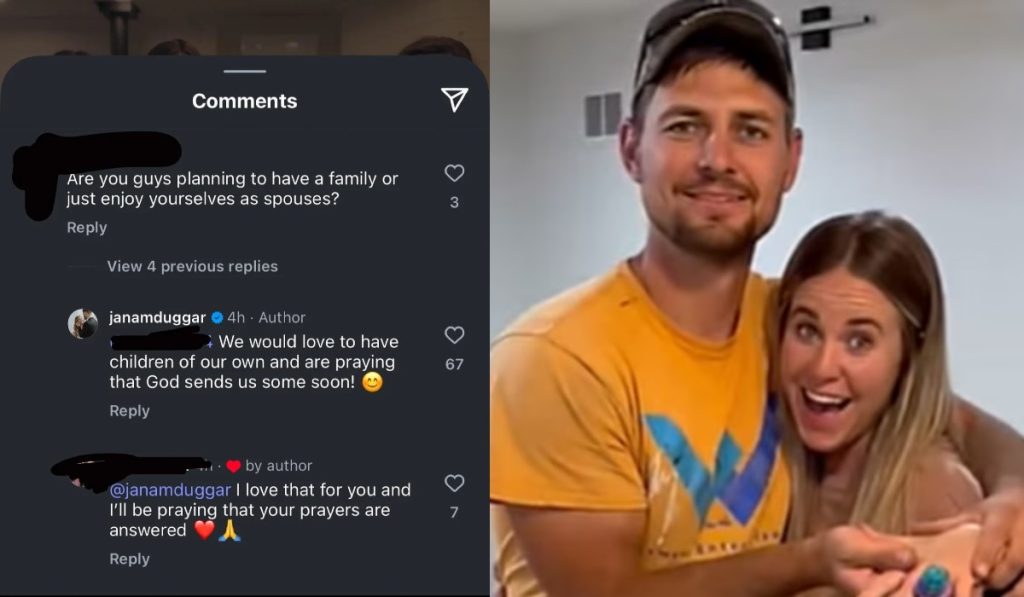Collapse the comments panel via the handle bar
This screenshot has height=597, width=1024.
pos(244,71)
